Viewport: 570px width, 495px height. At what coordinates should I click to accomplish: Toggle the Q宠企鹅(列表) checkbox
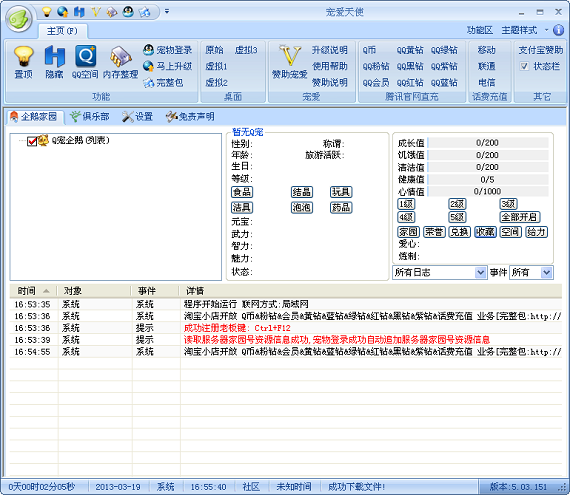[x=32, y=141]
